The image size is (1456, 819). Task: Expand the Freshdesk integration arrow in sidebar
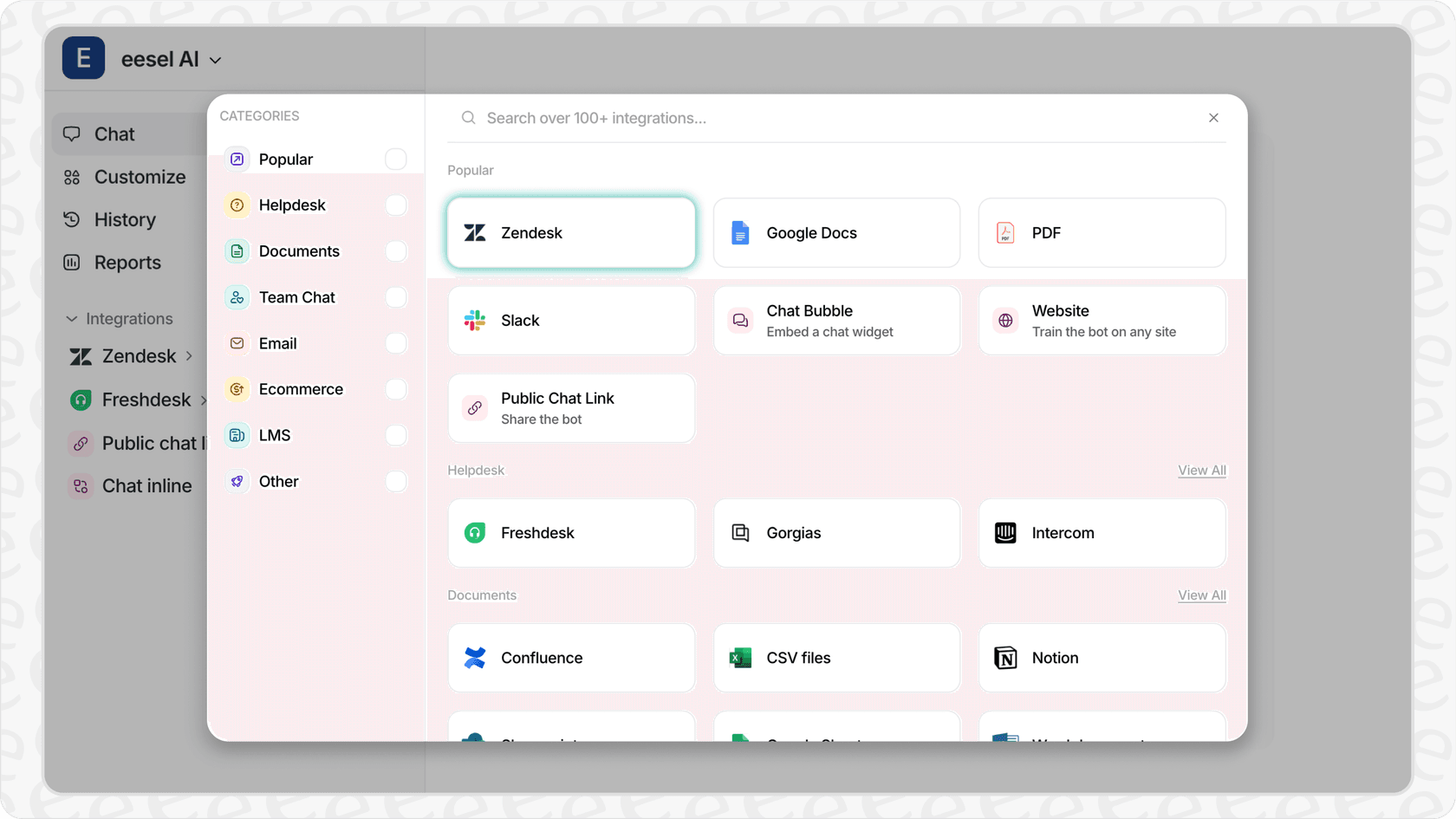coord(203,400)
